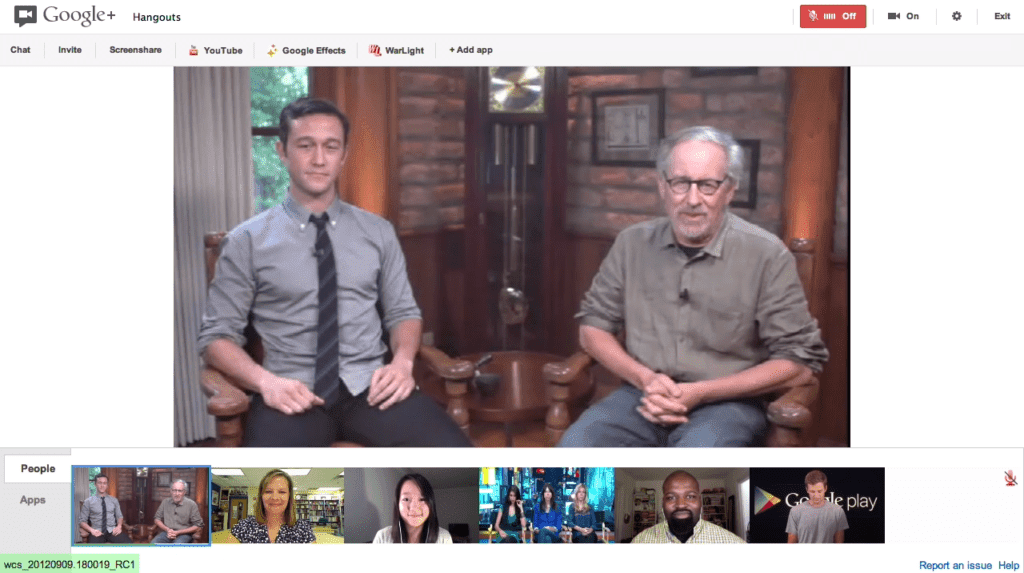
Task: Toggle the camera On button
Action: pyautogui.click(x=903, y=16)
